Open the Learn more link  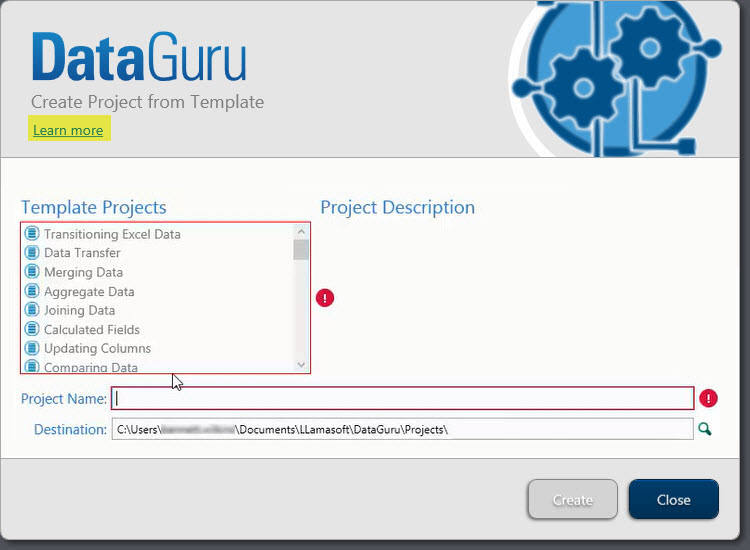pyautogui.click(x=68, y=130)
